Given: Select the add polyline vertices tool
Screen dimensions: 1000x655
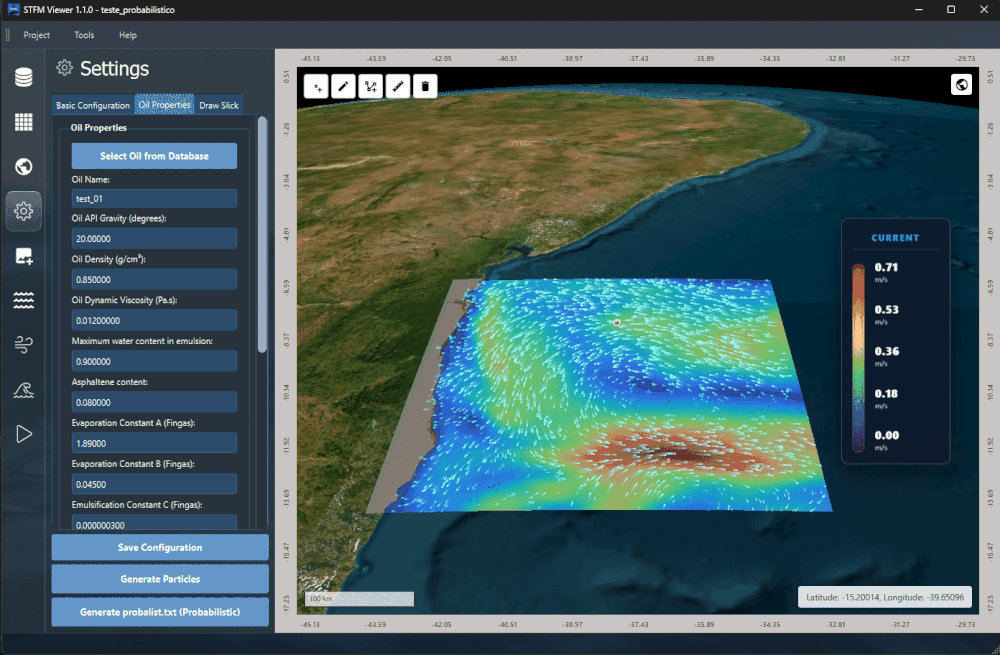Looking at the screenshot, I should point(371,86).
